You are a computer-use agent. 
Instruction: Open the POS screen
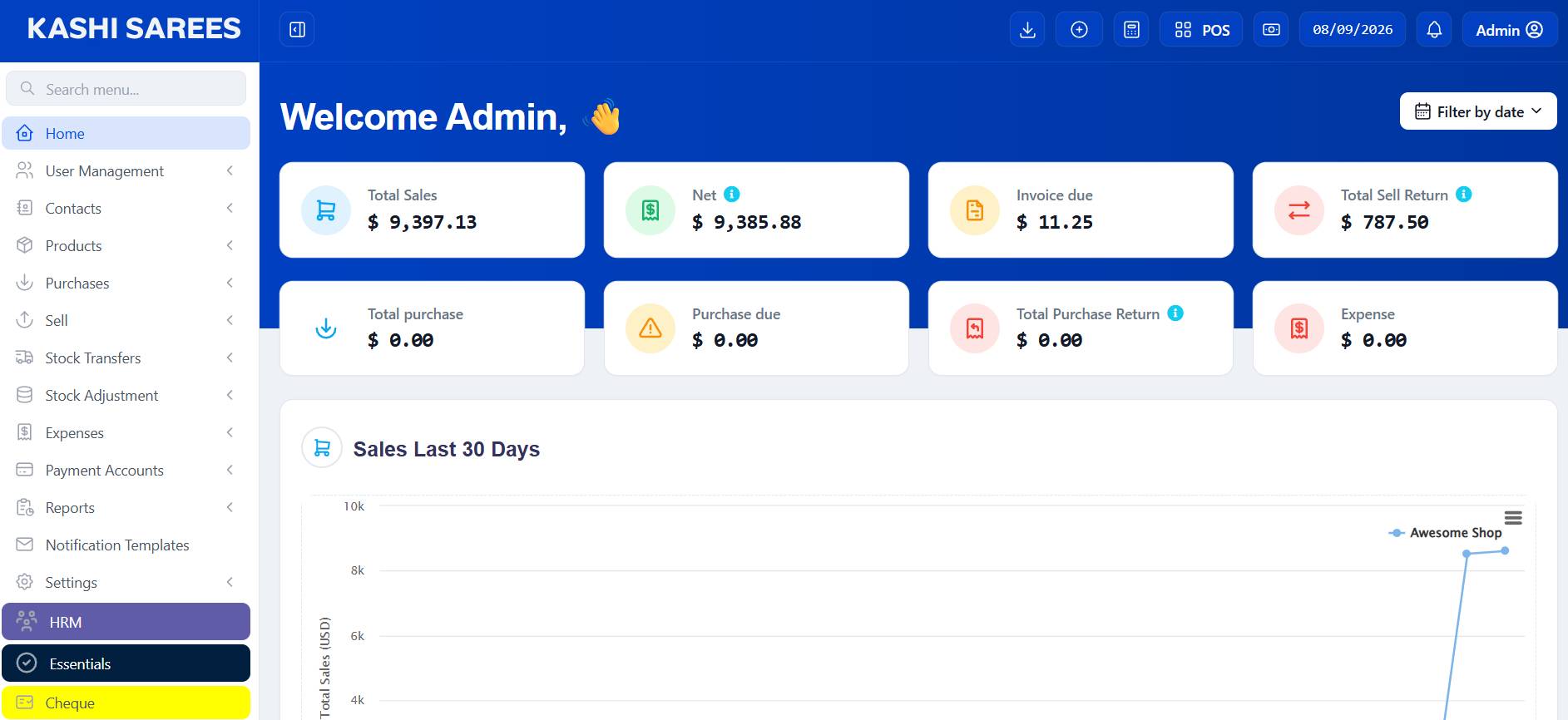click(x=1201, y=30)
